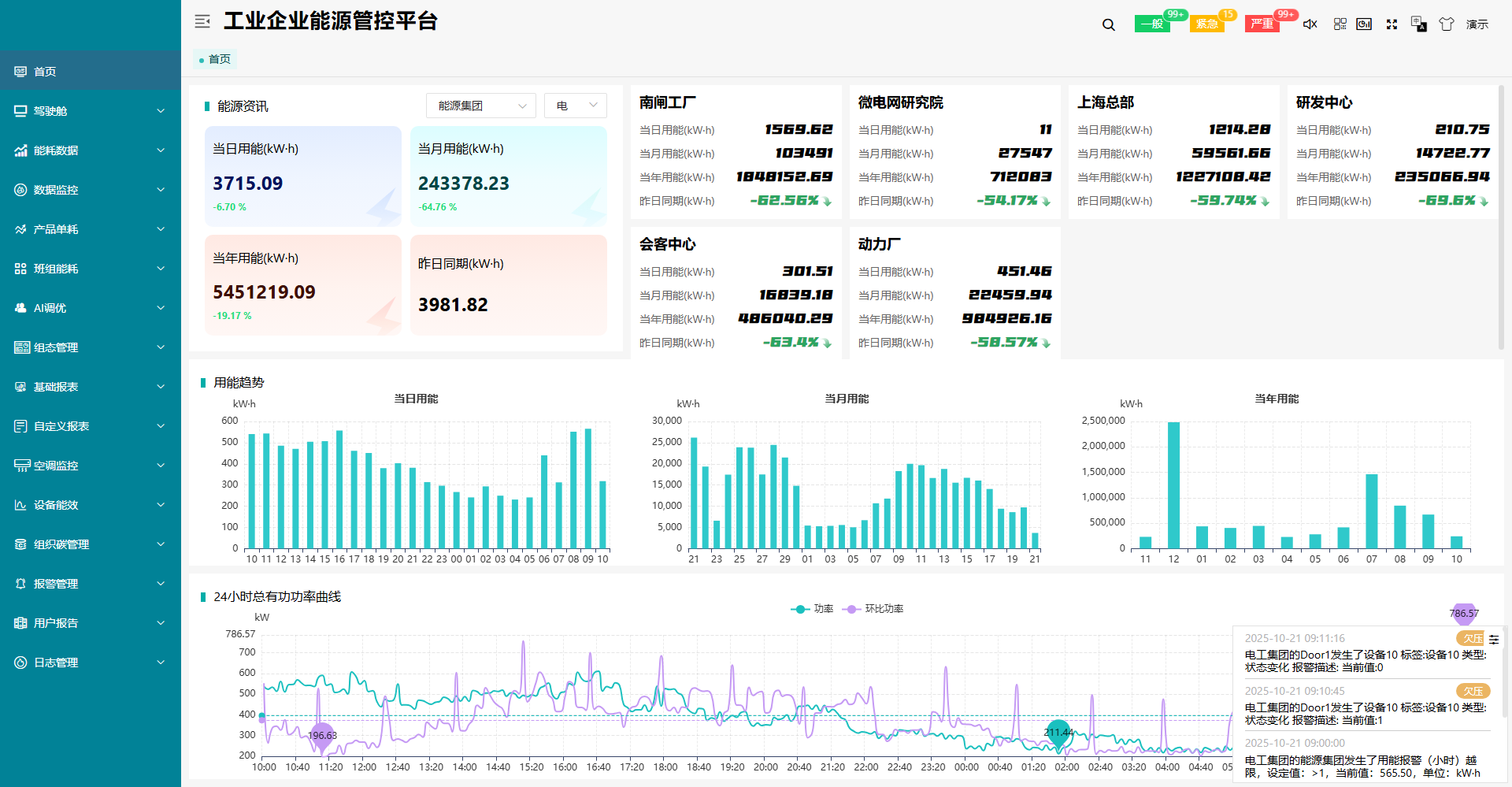The image size is (1512, 787).
Task: Click the 设备能效 chart icon
Action: click(x=20, y=505)
